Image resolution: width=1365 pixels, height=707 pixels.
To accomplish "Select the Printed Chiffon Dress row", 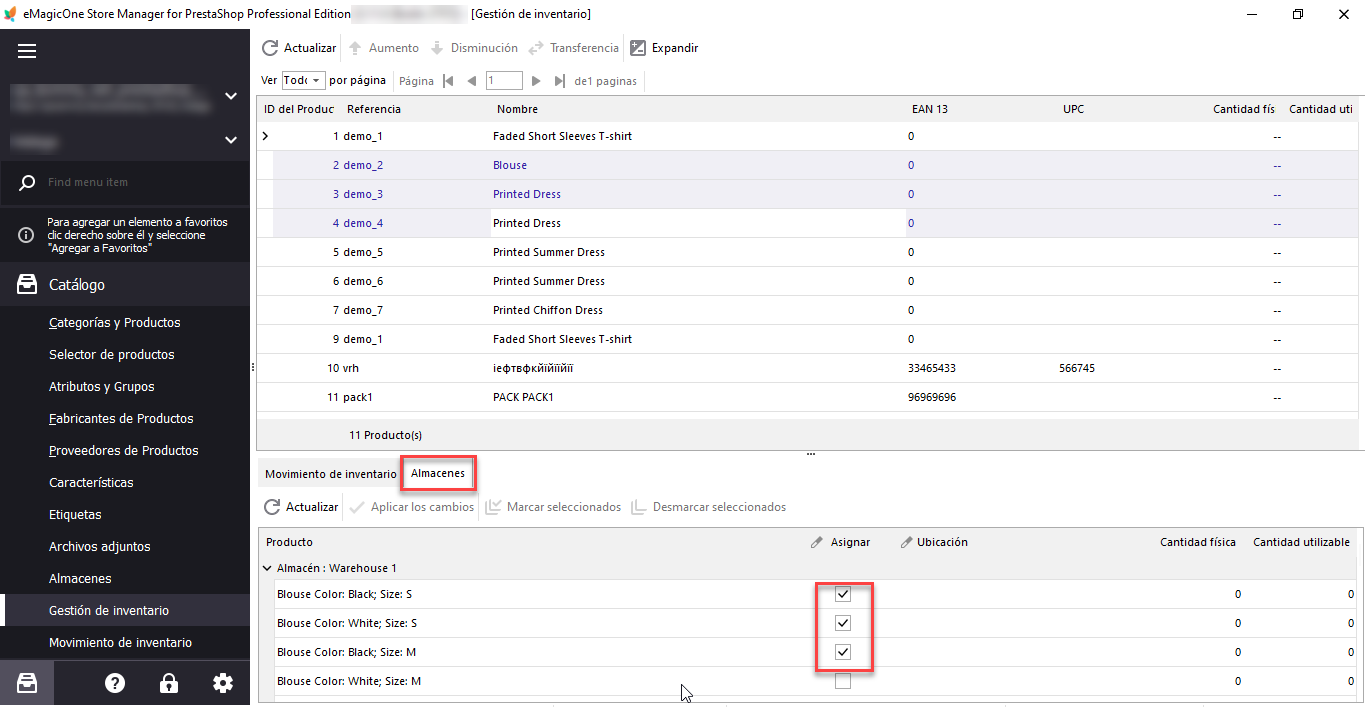I will click(810, 310).
